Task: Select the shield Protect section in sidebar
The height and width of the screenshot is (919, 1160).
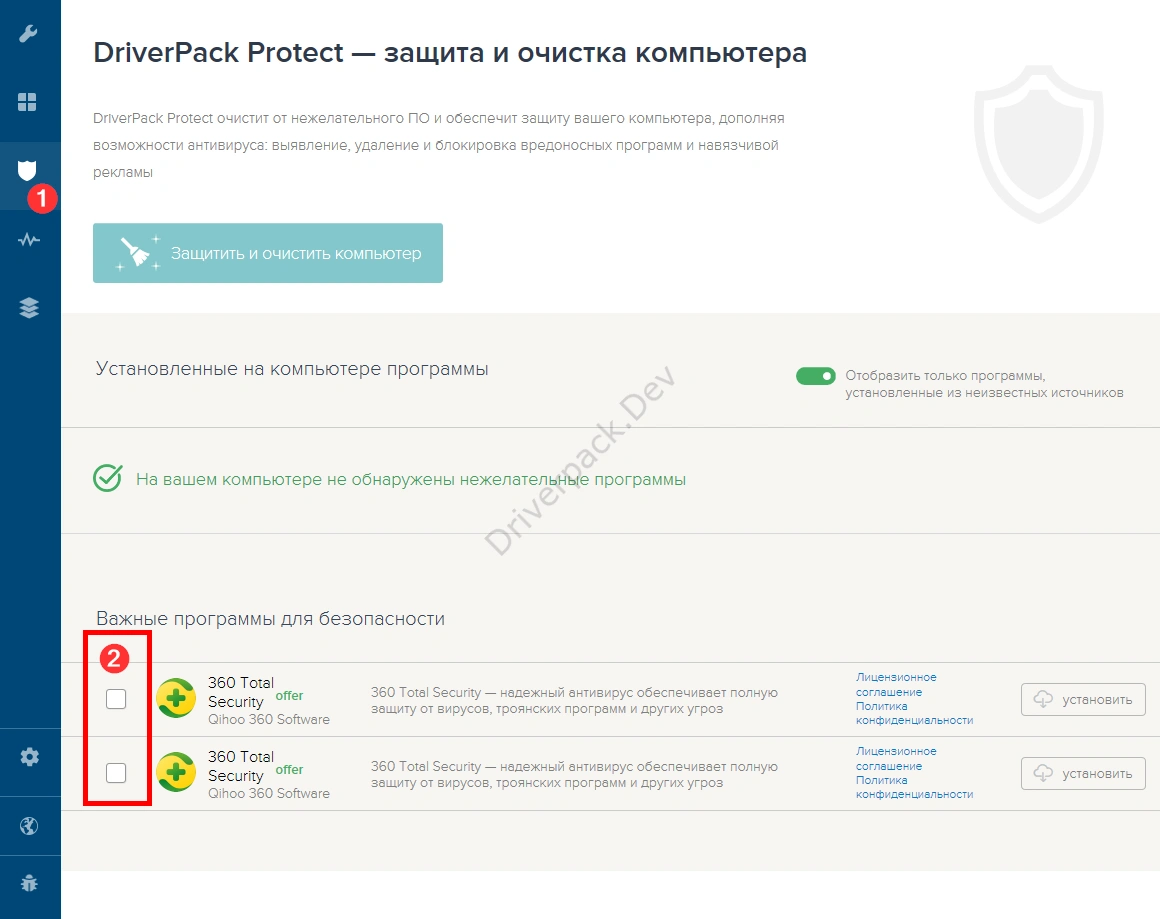Action: pyautogui.click(x=27, y=171)
